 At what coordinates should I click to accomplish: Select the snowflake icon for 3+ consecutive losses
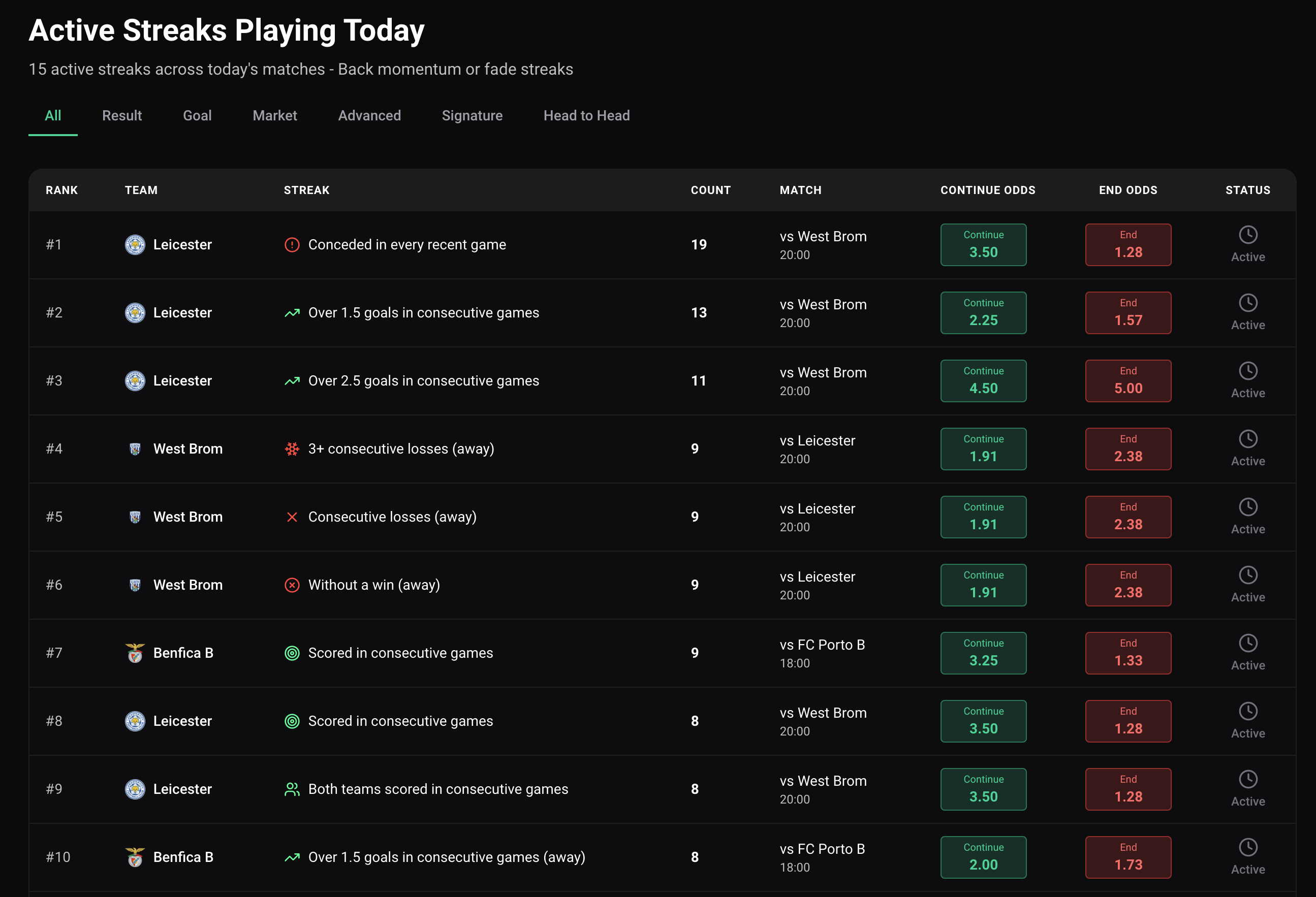pyautogui.click(x=292, y=449)
